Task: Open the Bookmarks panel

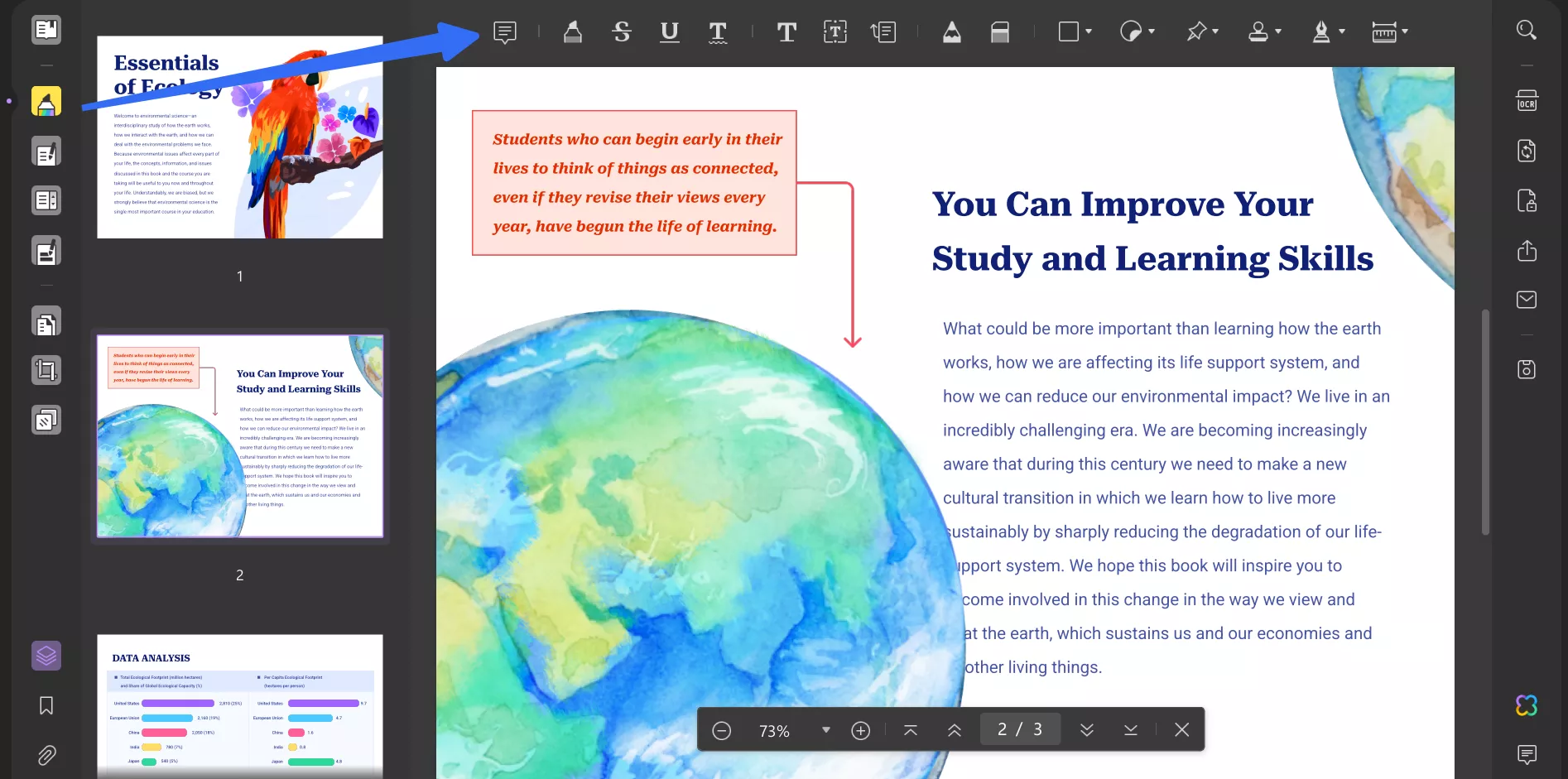Action: point(46,705)
